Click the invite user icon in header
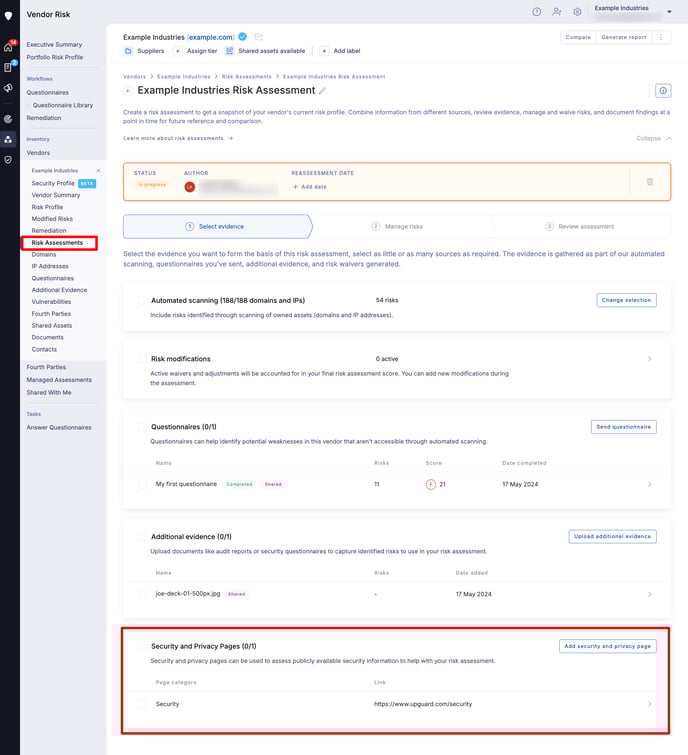This screenshot has height=755, width=688. coord(557,12)
